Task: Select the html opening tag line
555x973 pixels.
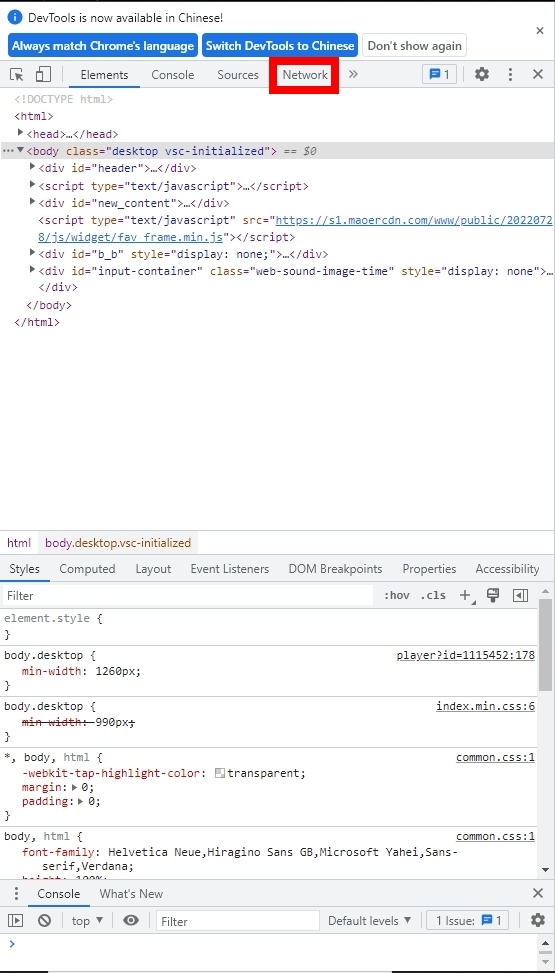Action: (x=34, y=116)
